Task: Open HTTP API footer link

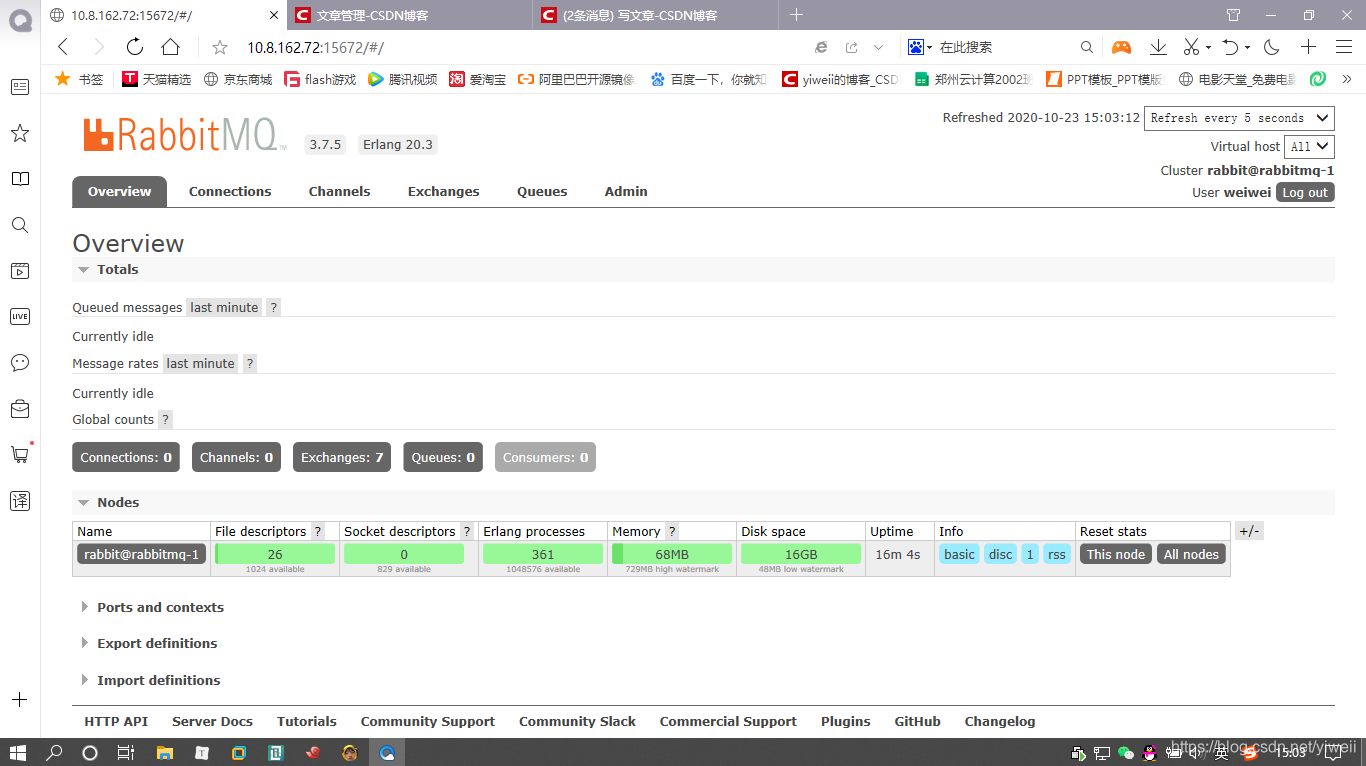Action: coord(116,722)
